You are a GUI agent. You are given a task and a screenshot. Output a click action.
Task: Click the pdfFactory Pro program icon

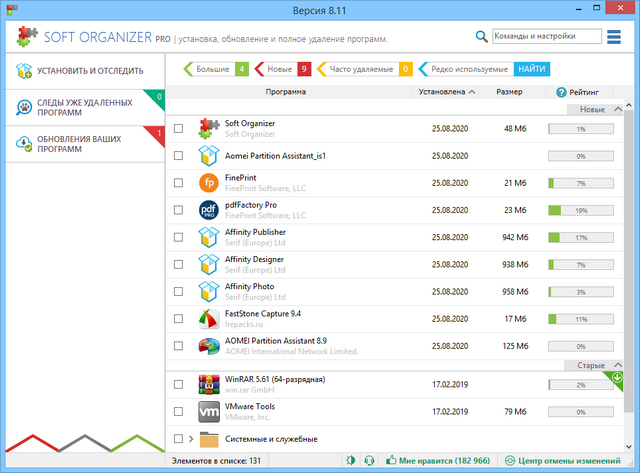[208, 210]
